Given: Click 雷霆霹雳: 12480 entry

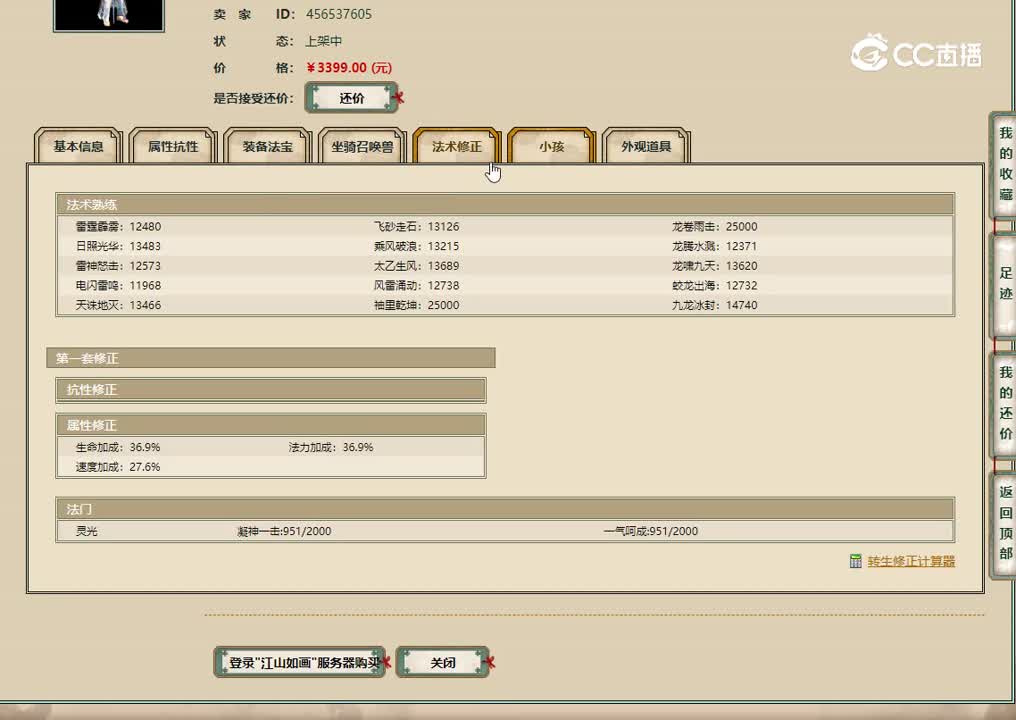Looking at the screenshot, I should [118, 226].
